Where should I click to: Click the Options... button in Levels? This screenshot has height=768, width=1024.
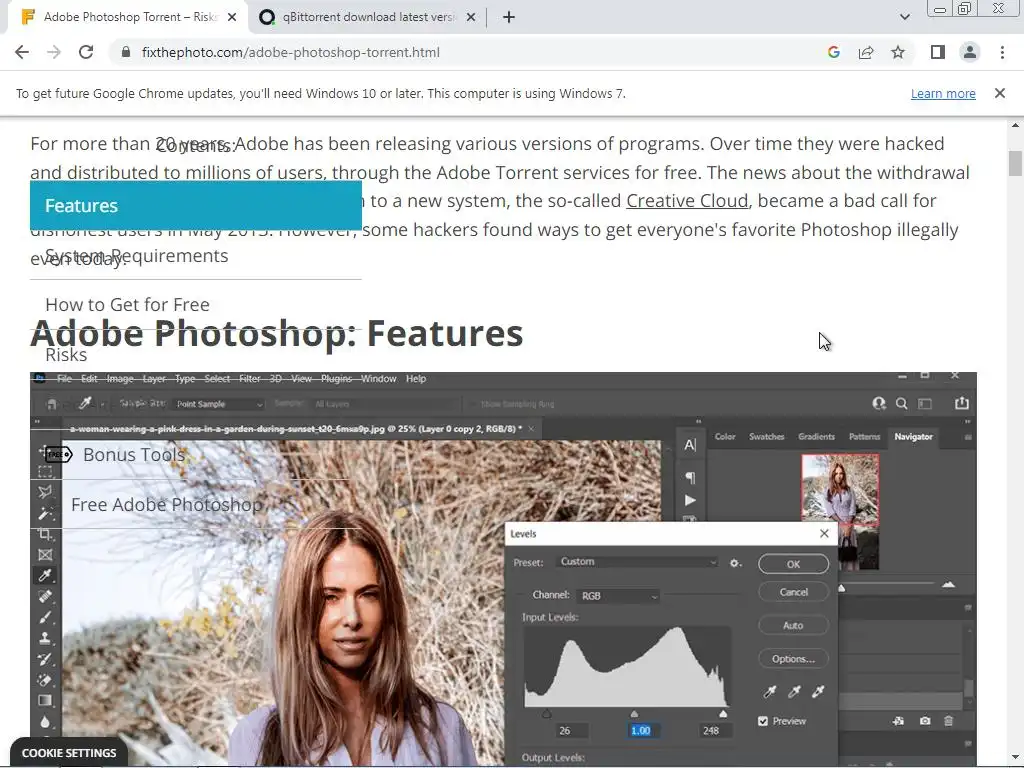tap(793, 659)
